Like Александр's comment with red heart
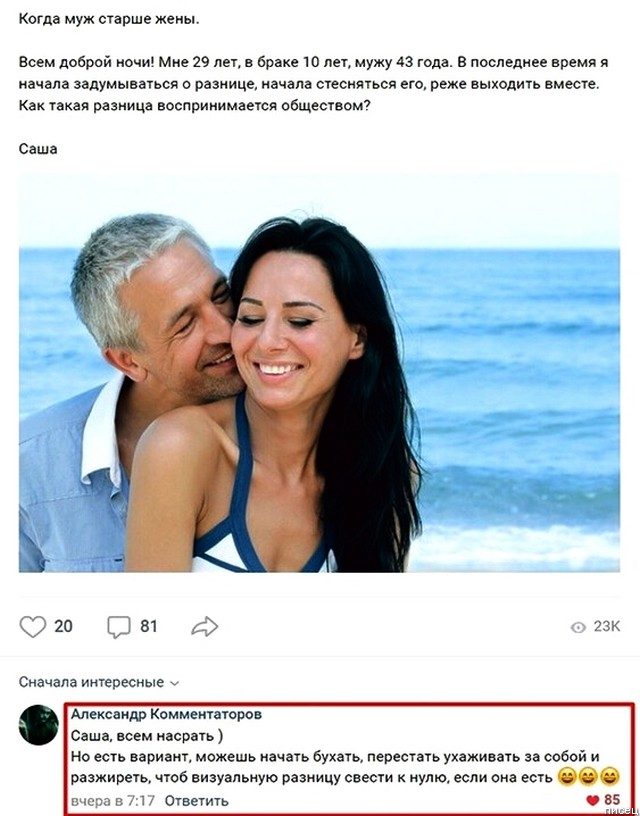This screenshot has width=640, height=816. 593,800
